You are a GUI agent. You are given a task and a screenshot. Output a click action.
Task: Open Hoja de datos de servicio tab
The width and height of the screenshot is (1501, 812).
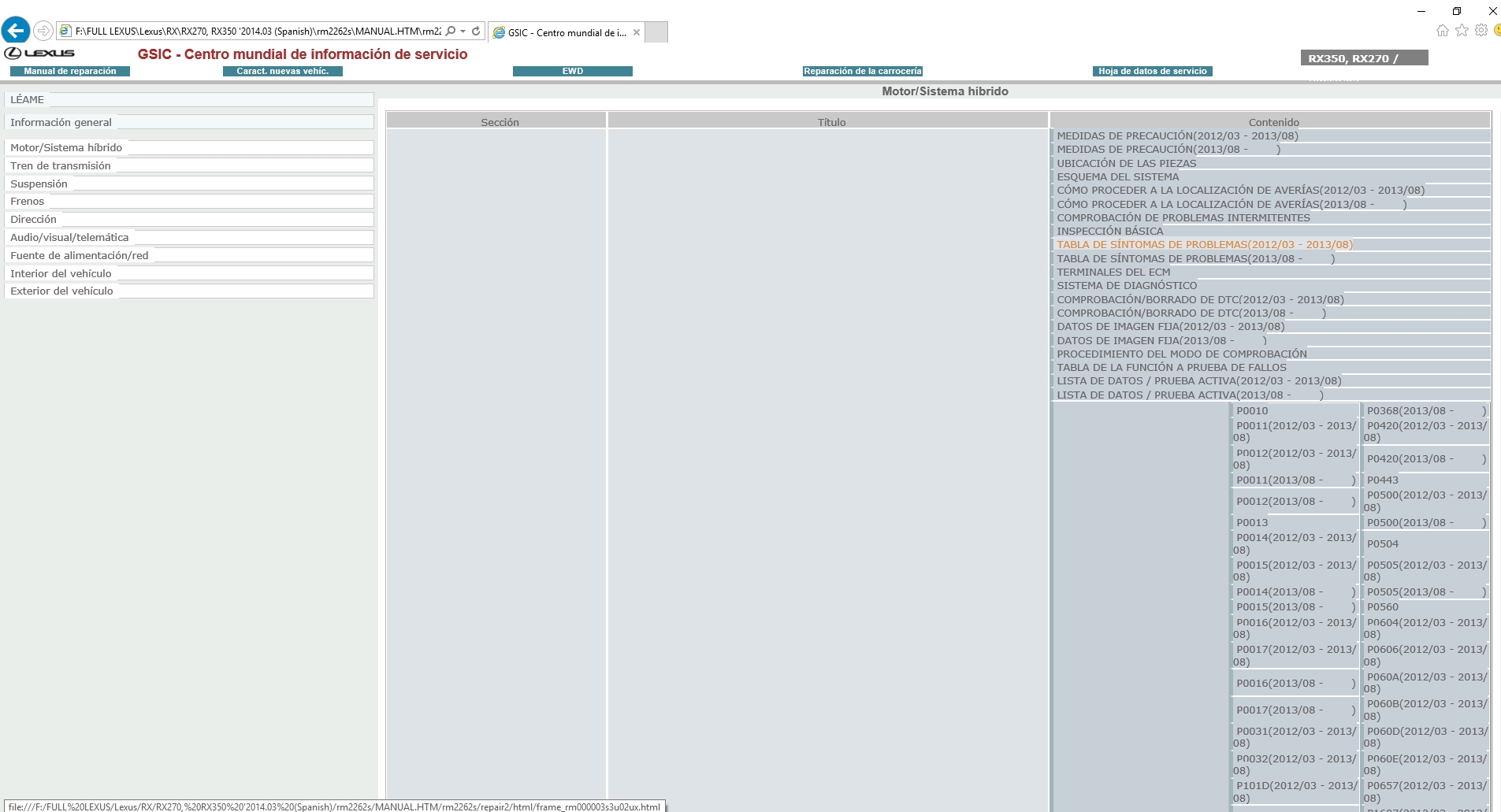coord(1153,71)
